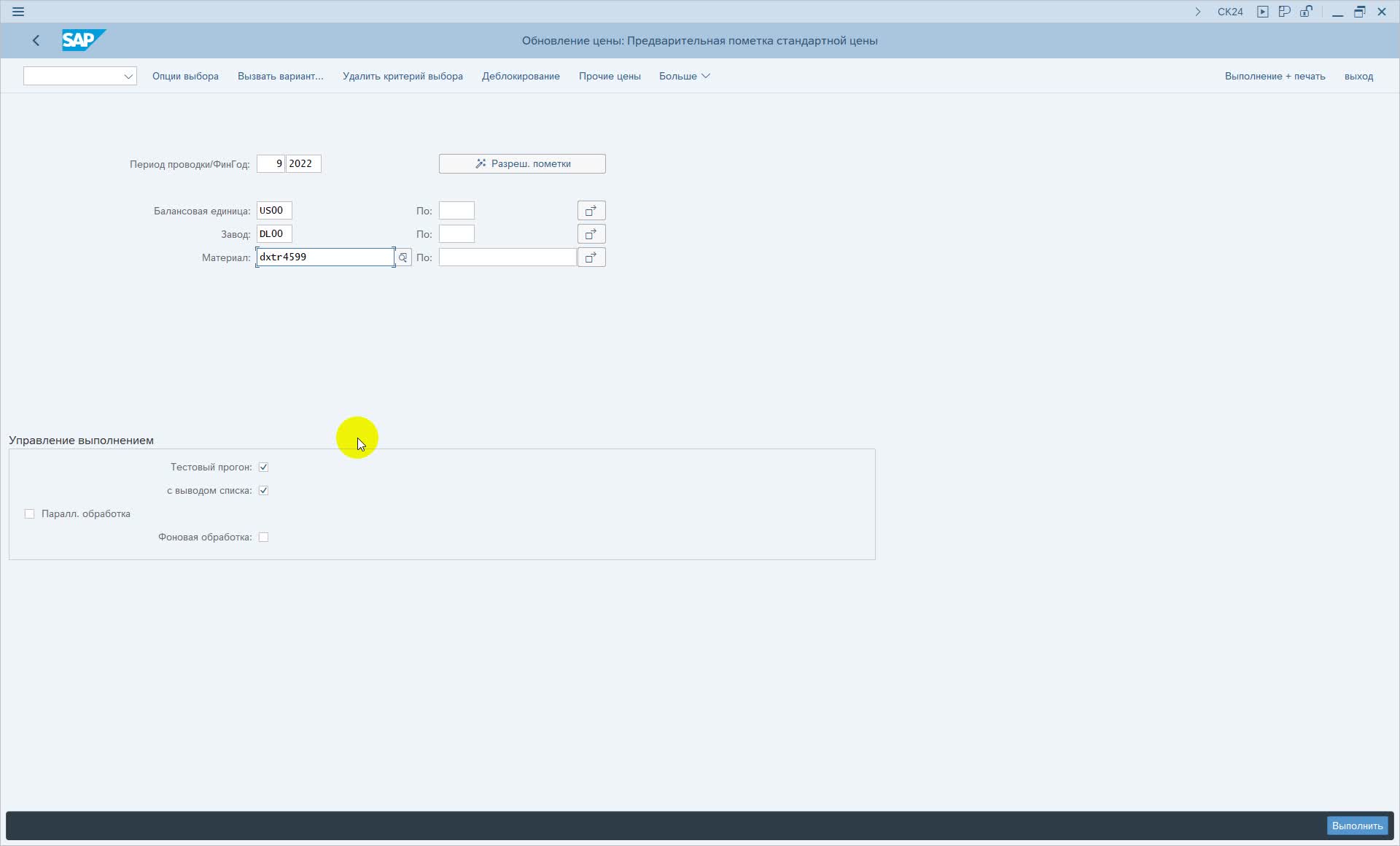Expand the Больше menu

click(x=684, y=76)
